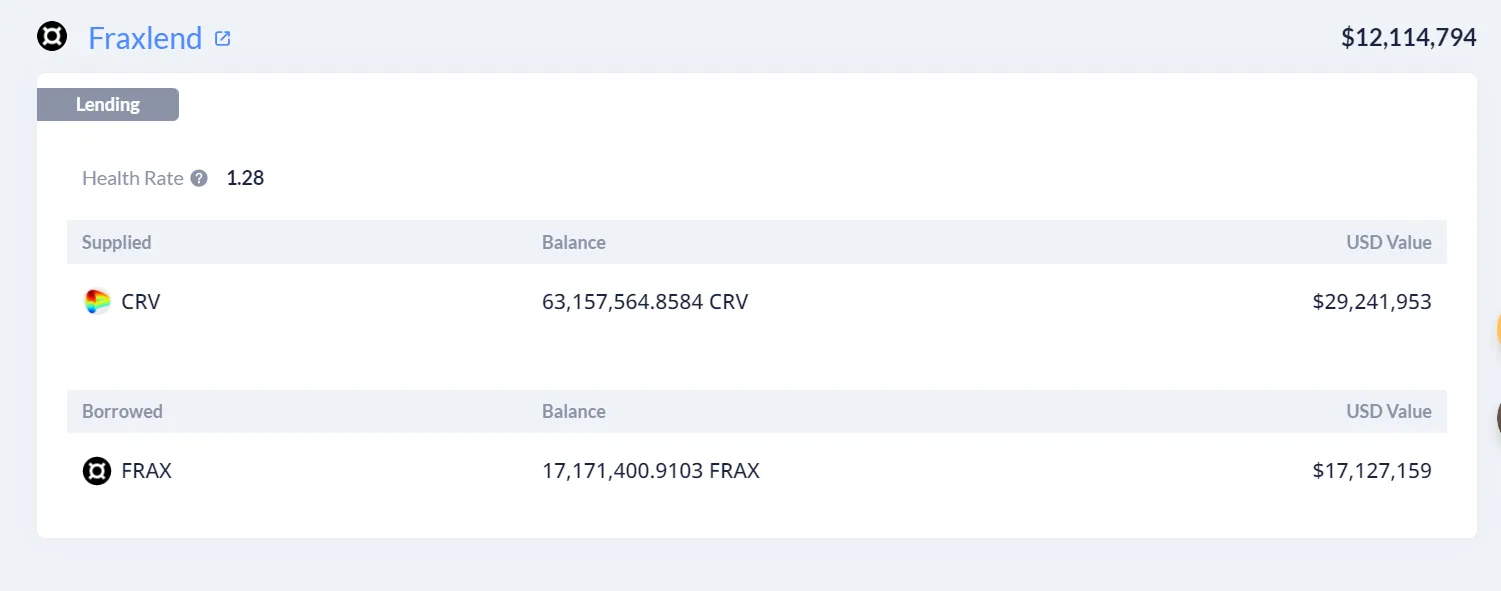Click the CRV token name

tap(141, 302)
